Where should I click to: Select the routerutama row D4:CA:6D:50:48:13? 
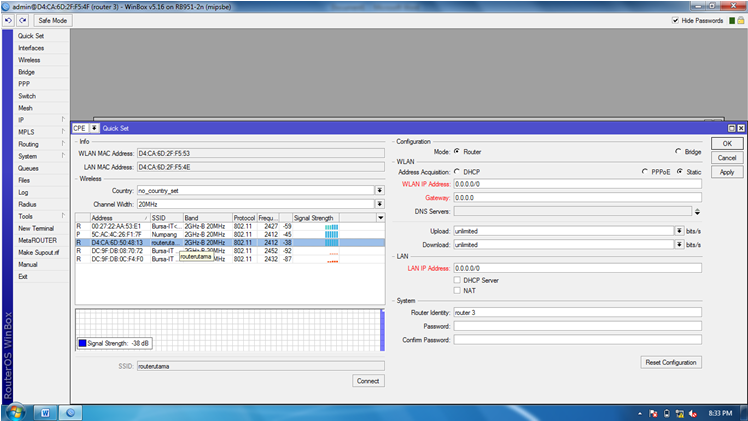230,243
